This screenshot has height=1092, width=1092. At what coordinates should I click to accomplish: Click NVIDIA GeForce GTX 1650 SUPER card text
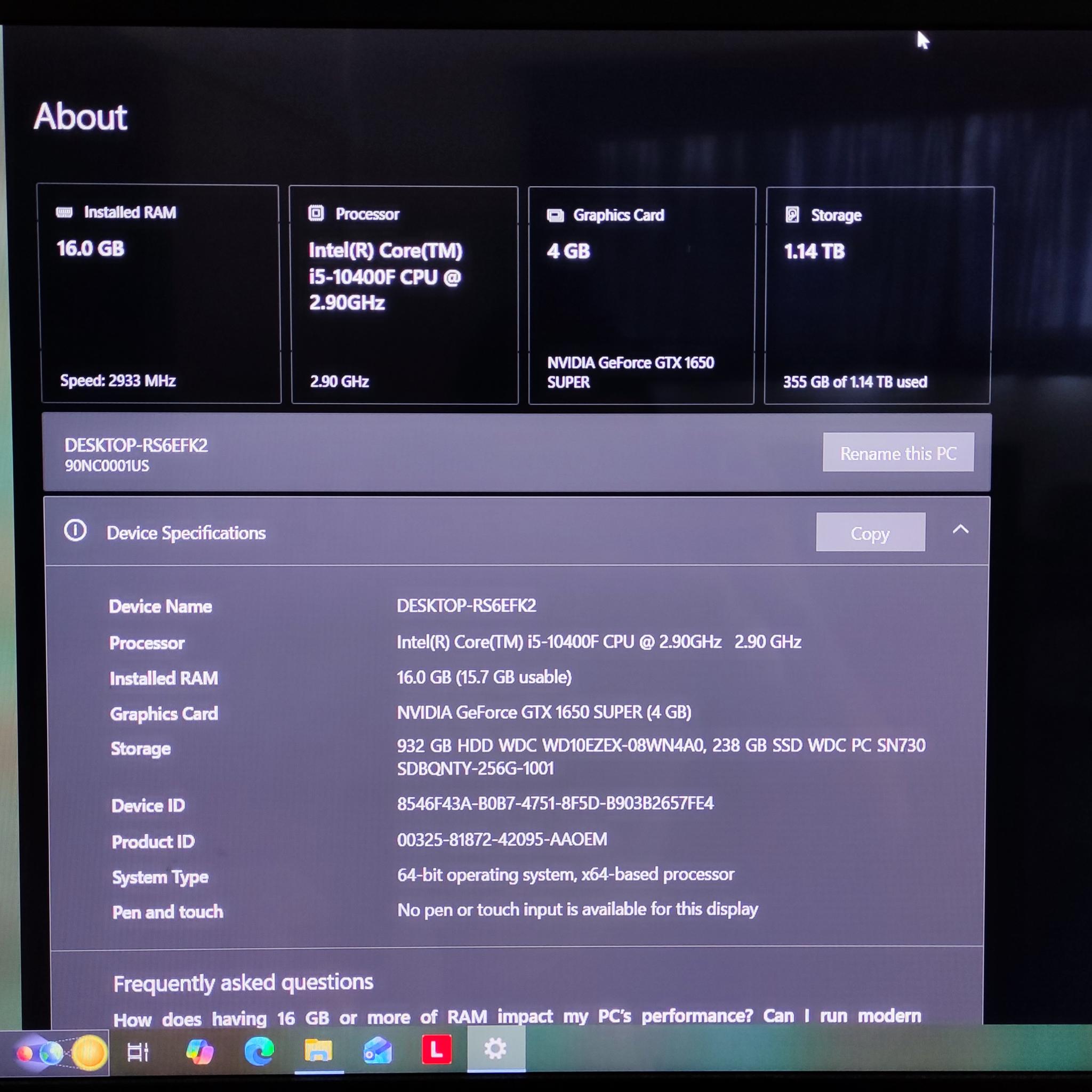pyautogui.click(x=630, y=372)
